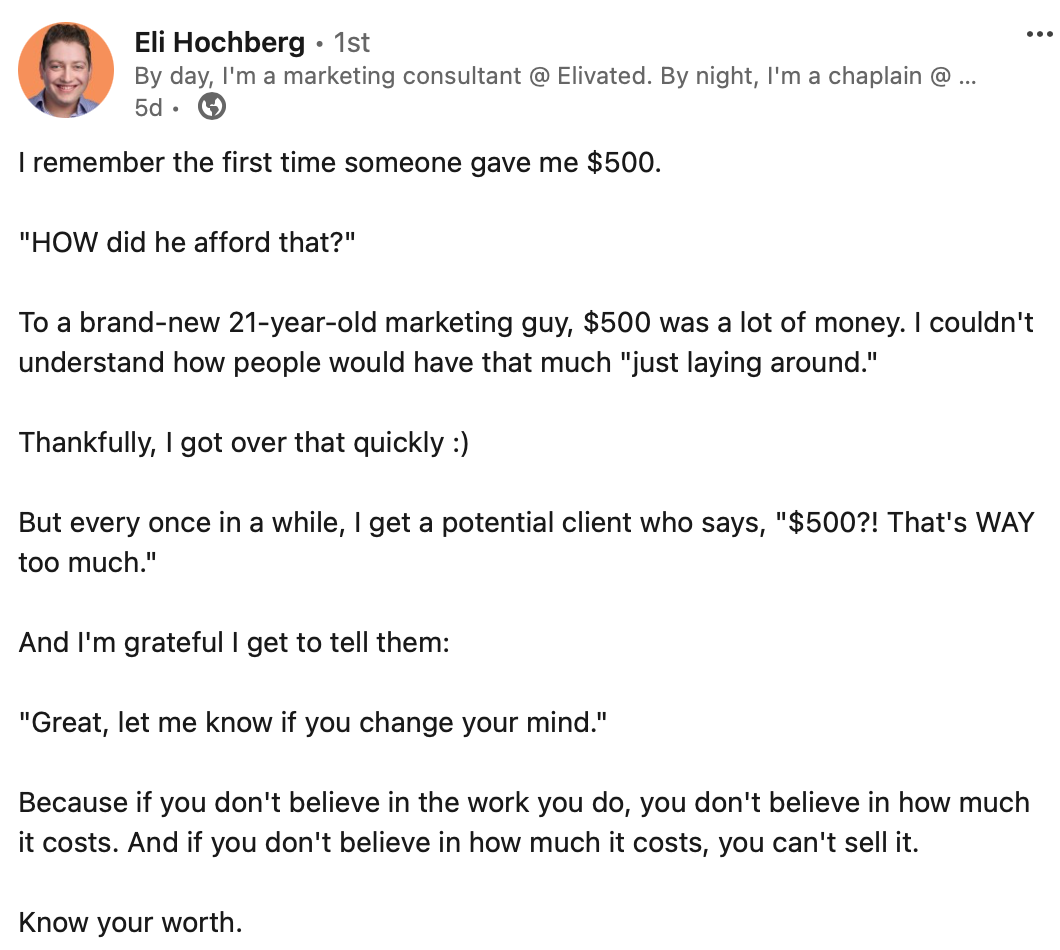Click the 1st connection degree badge
The height and width of the screenshot is (950, 1060).
point(352,43)
